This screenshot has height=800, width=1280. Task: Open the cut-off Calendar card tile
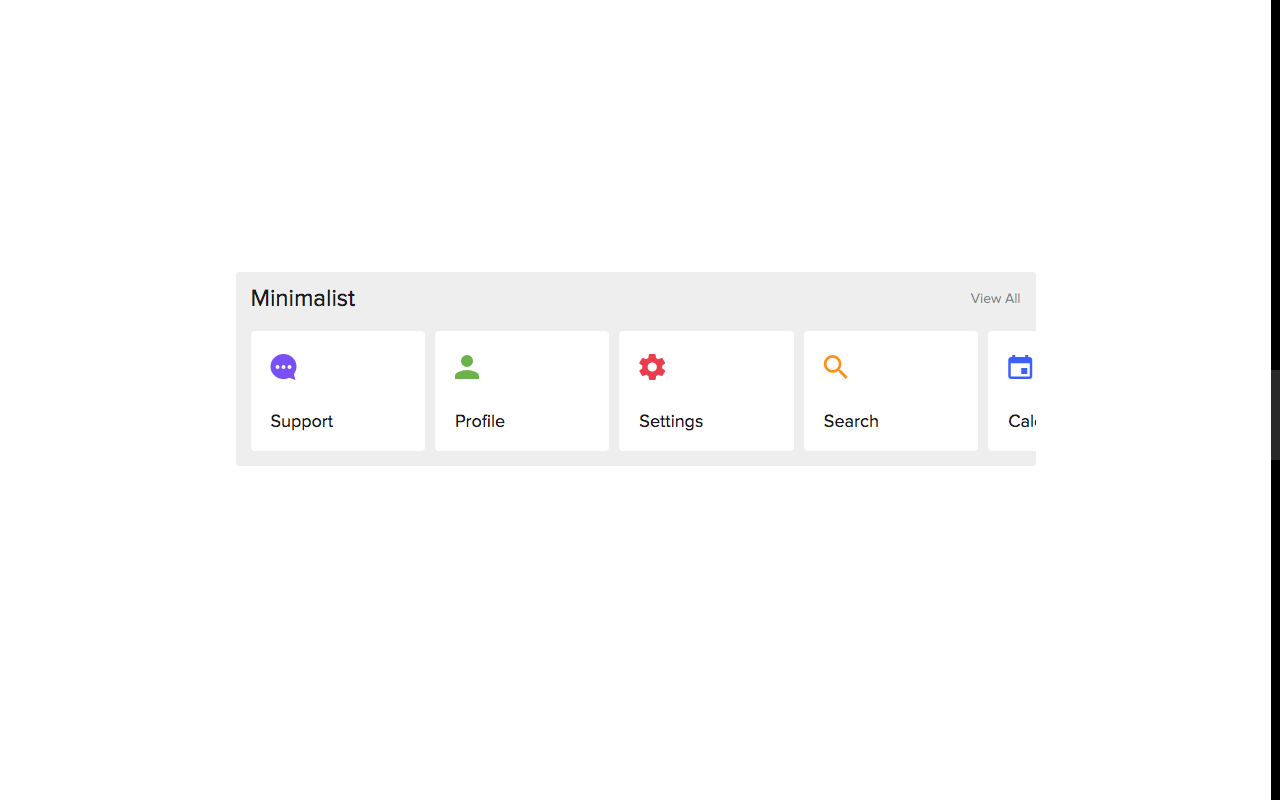click(x=1012, y=391)
